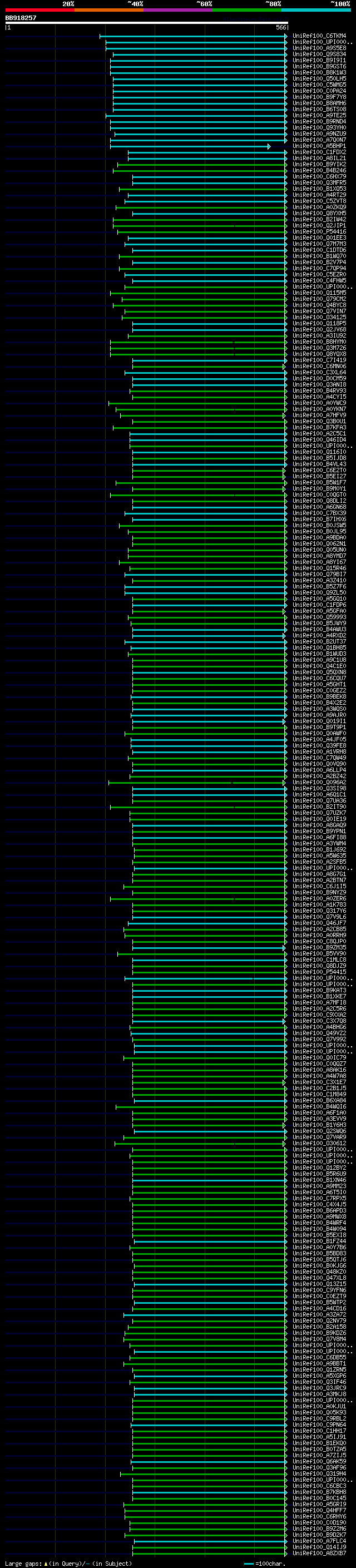The width and height of the screenshot is (356, 1568).
Task: Click the green alignment bar for UniRef100_B9YIK2
Action: pyautogui.click(x=202, y=164)
